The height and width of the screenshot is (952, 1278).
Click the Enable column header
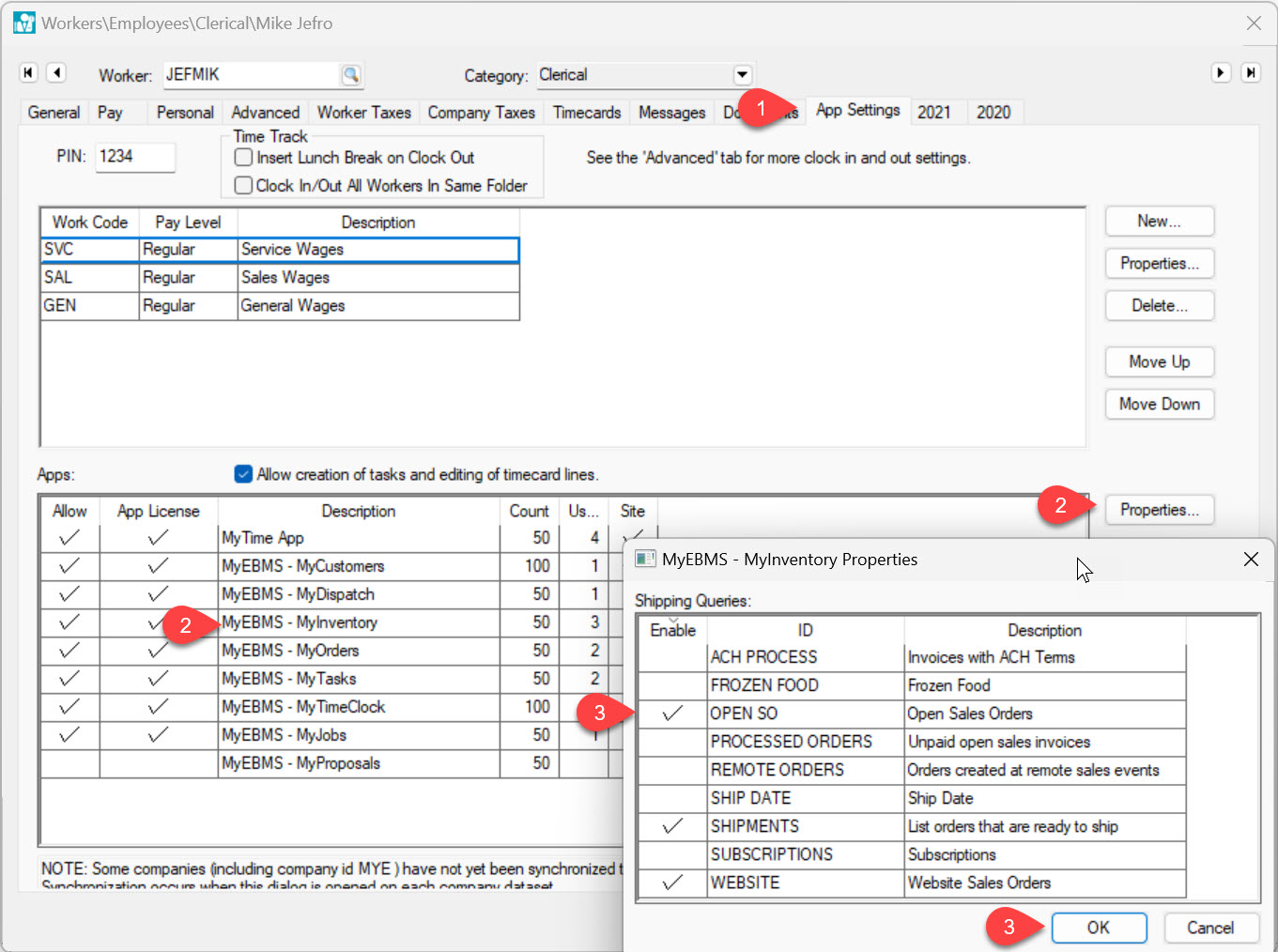tap(672, 630)
